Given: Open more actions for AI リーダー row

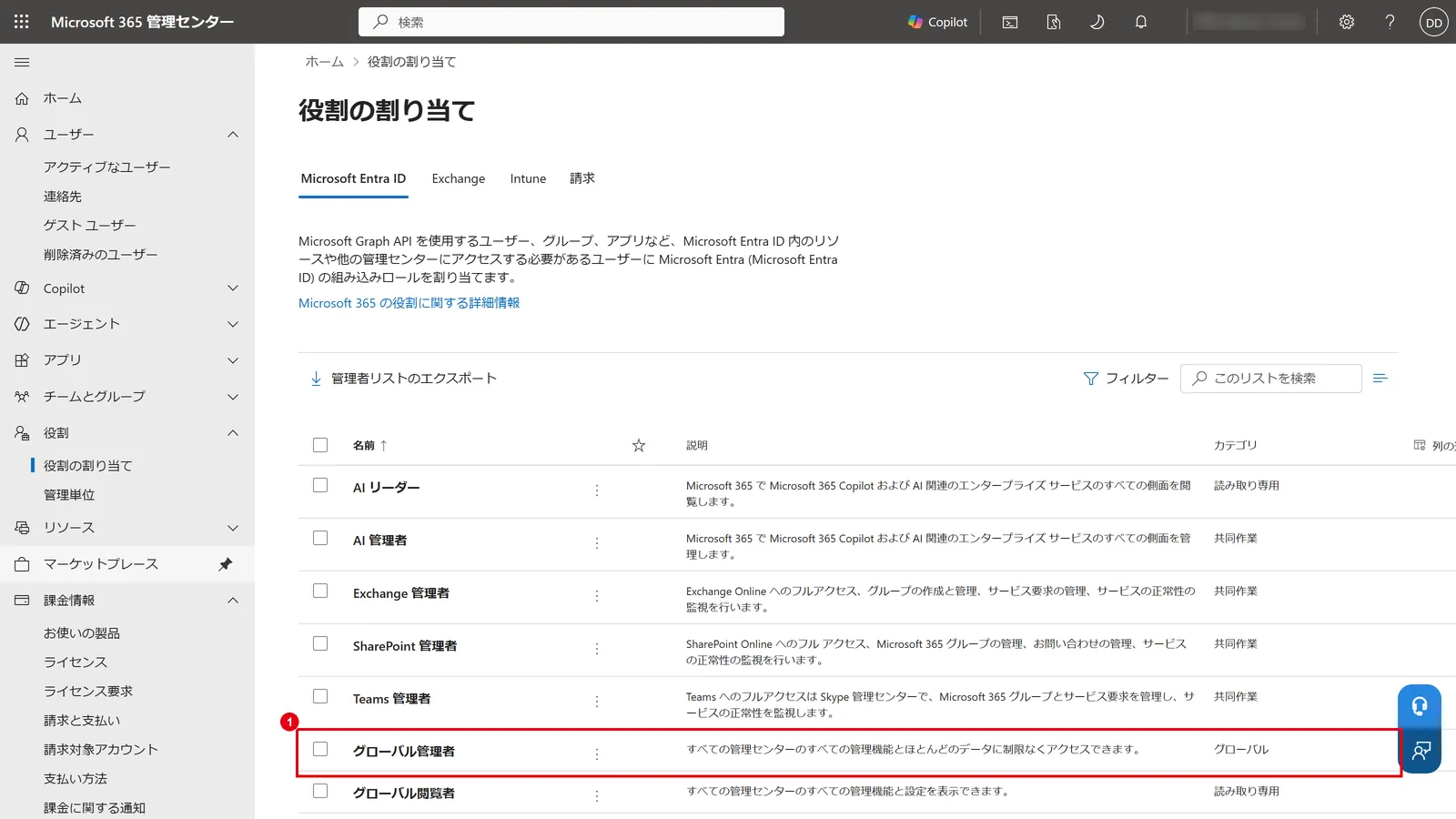Looking at the screenshot, I should point(597,490).
